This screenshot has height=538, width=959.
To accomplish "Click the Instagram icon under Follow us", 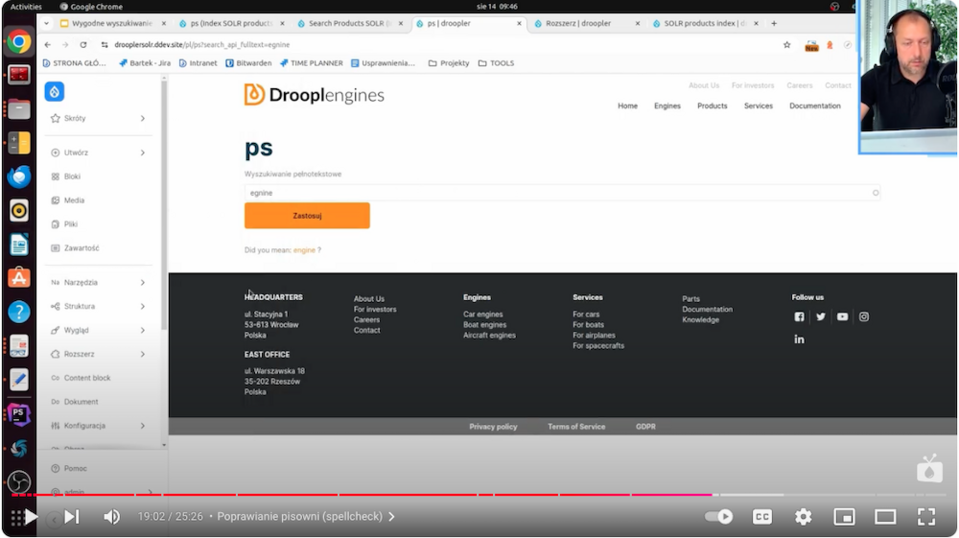I will pyautogui.click(x=864, y=317).
